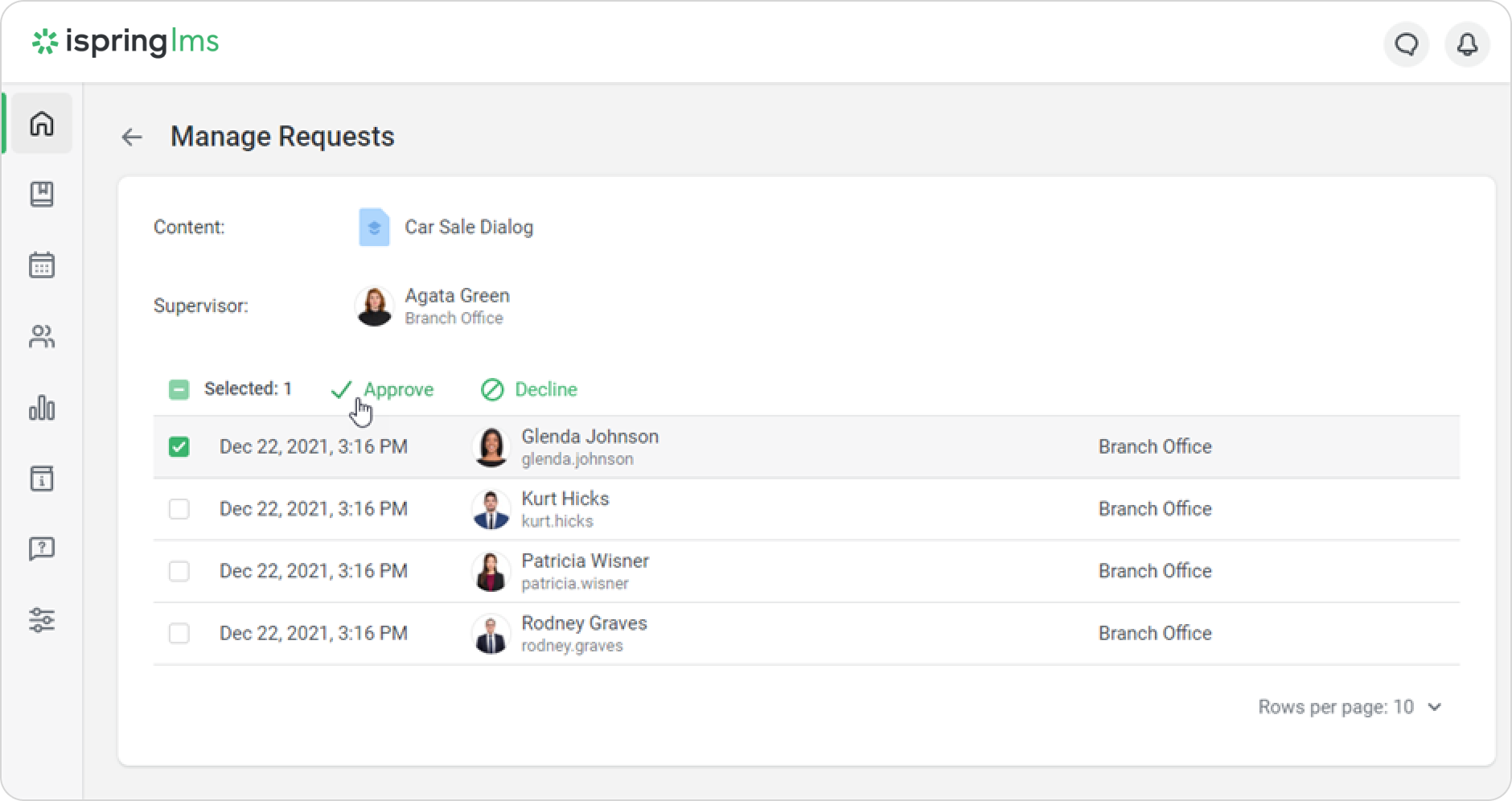Check the Patricia Wisner request checkbox
The height and width of the screenshot is (801, 1512).
pyautogui.click(x=179, y=572)
